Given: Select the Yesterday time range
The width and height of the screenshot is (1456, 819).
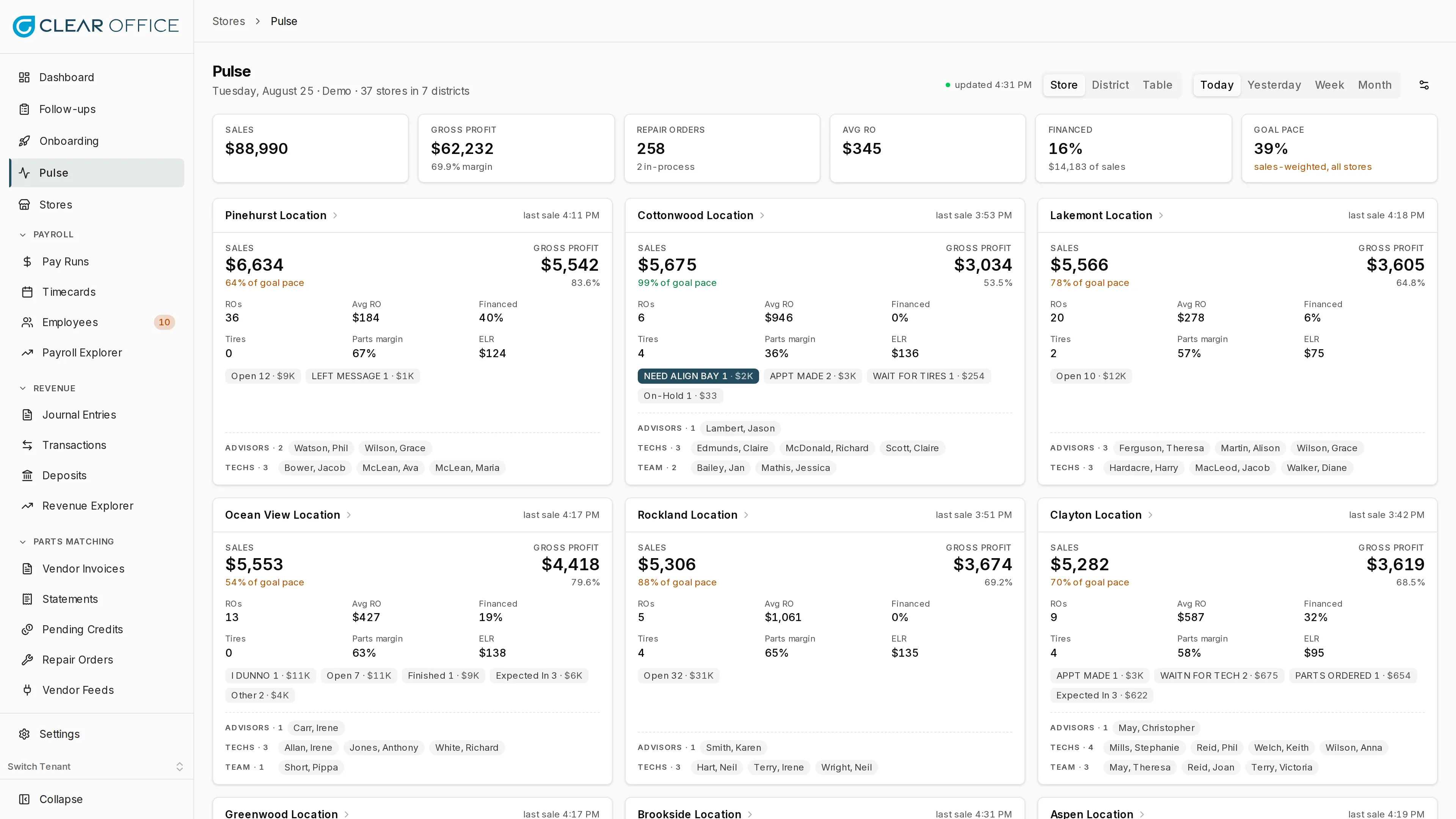Looking at the screenshot, I should [x=1274, y=85].
